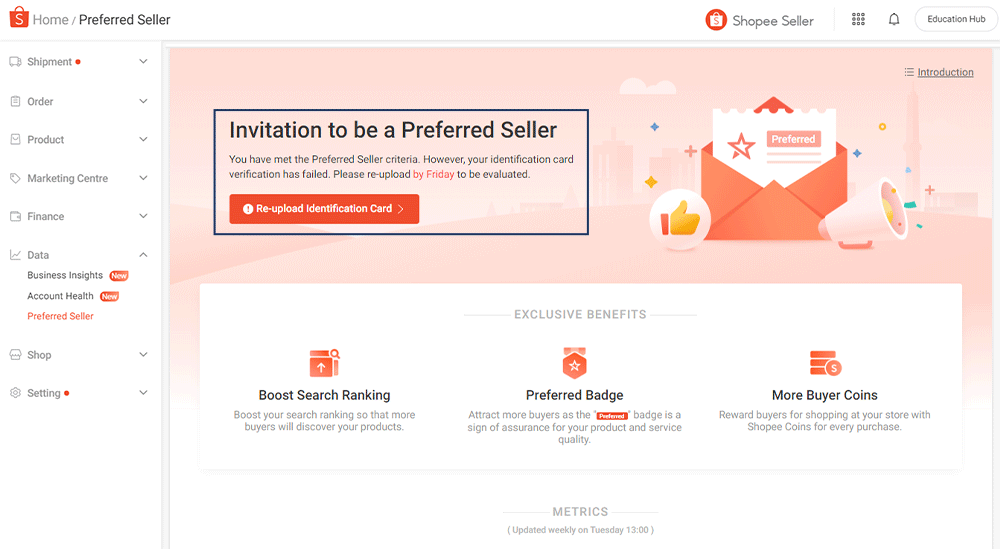The image size is (1000, 549).
Task: Click the Education Hub button
Action: pos(956,19)
